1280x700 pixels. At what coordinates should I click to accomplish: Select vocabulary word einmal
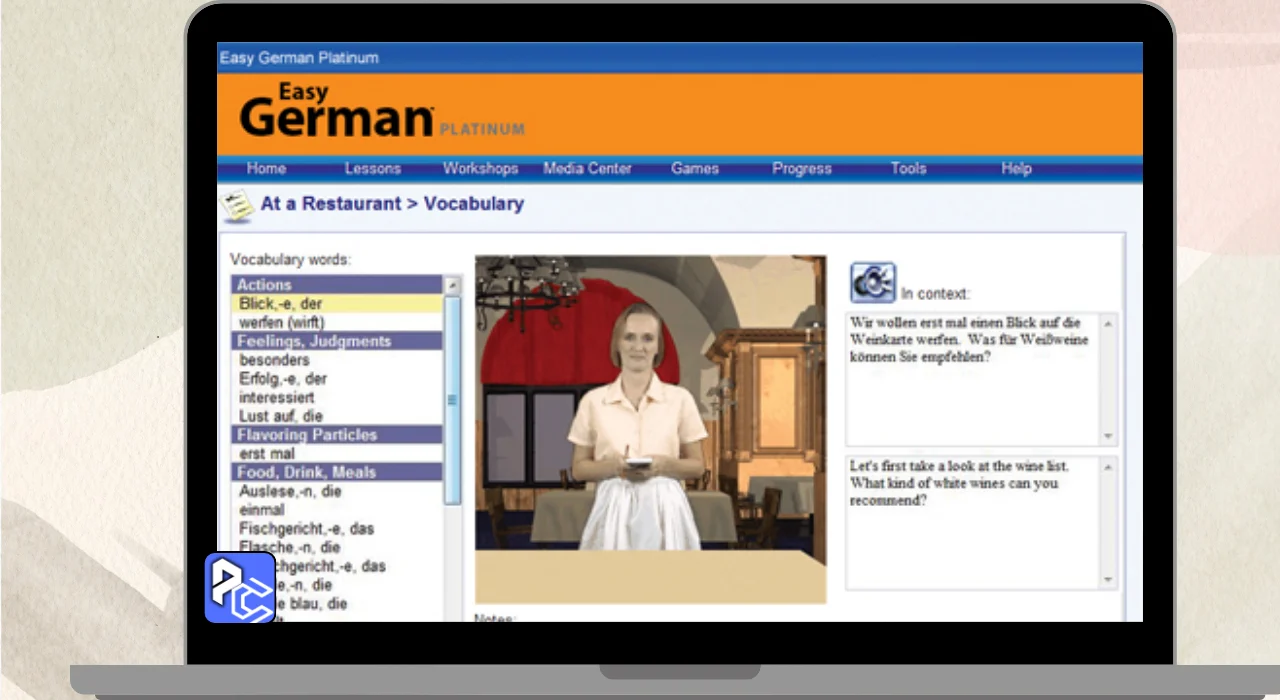pyautogui.click(x=337, y=510)
